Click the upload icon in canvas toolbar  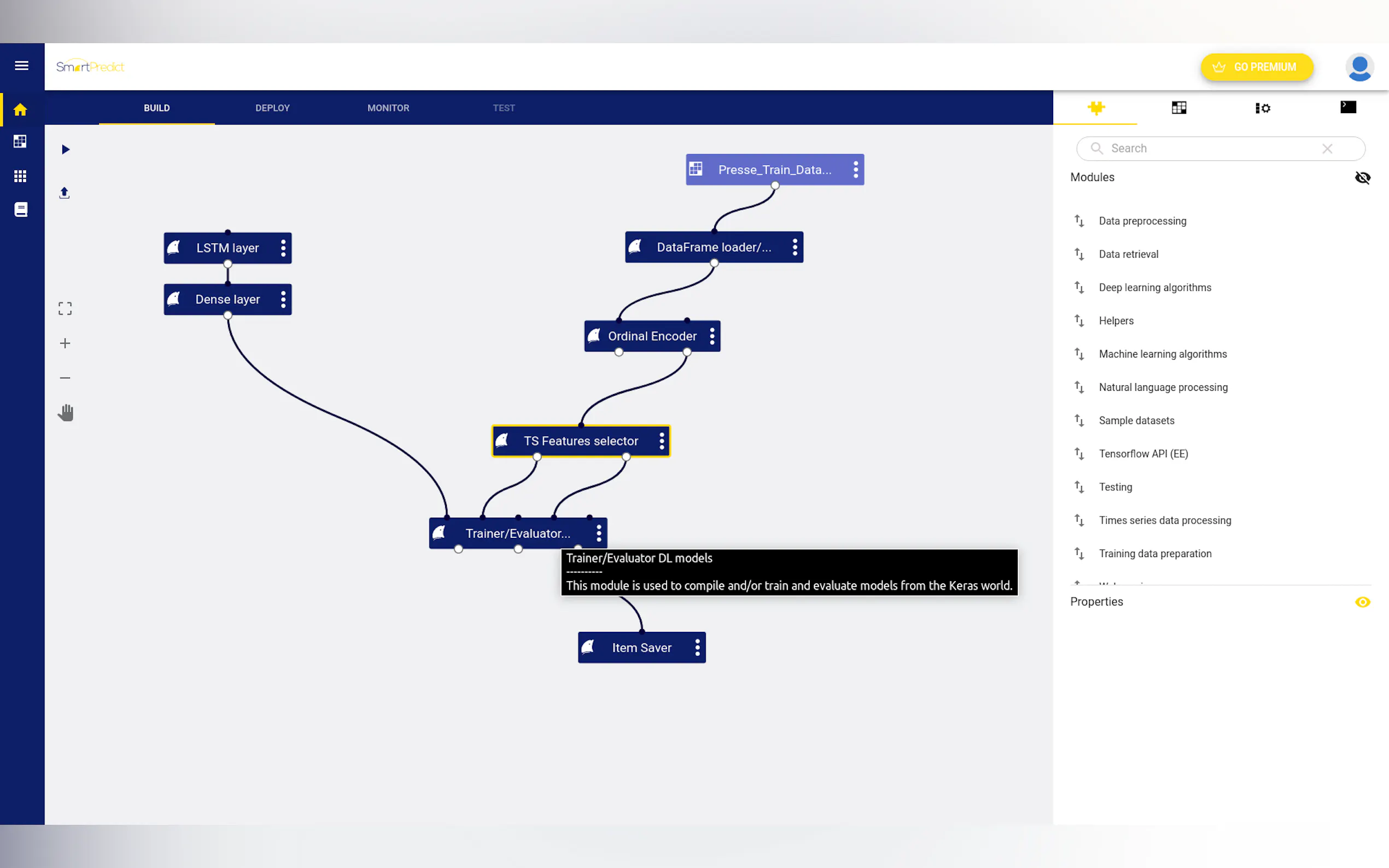(x=65, y=193)
